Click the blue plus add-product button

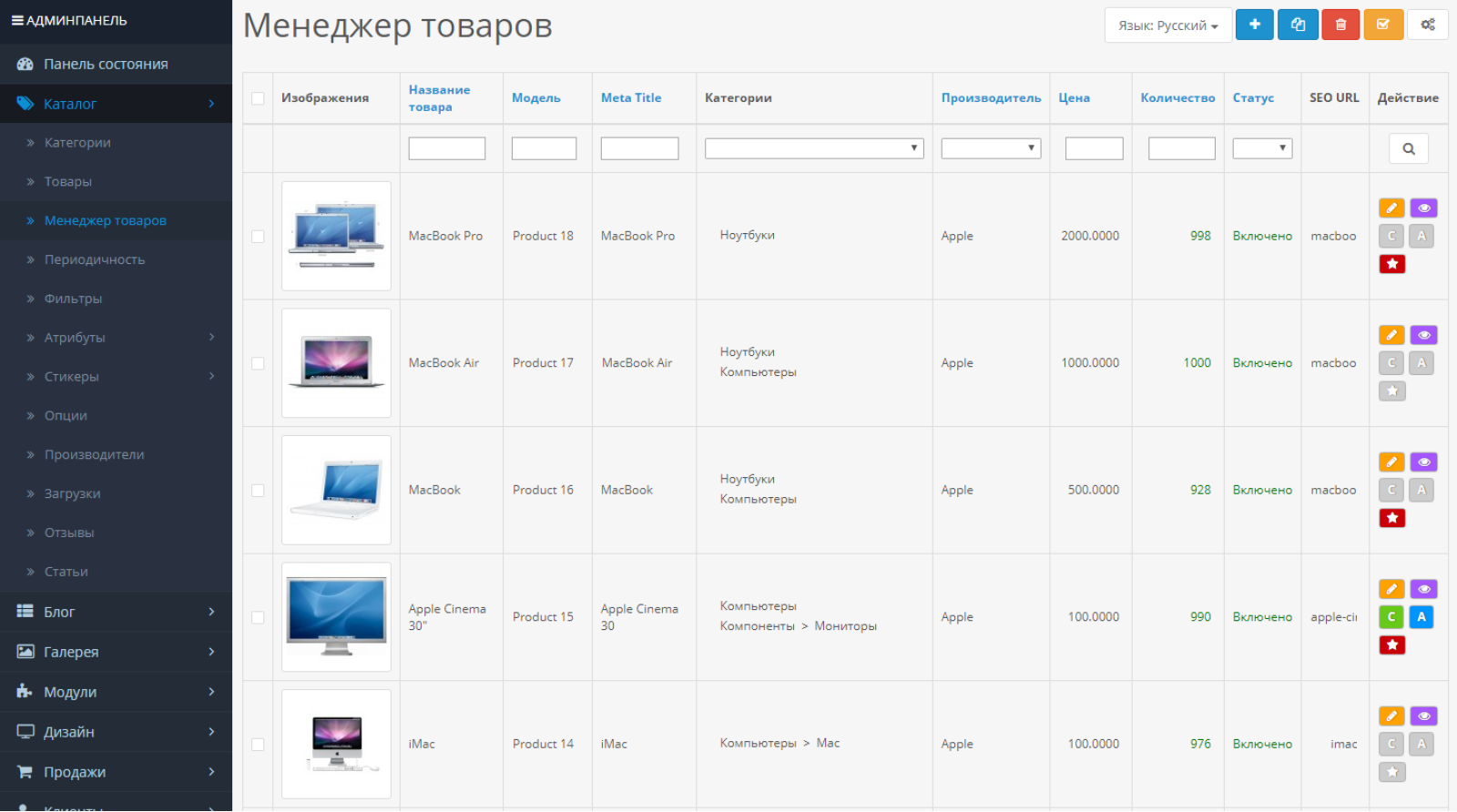1254,25
